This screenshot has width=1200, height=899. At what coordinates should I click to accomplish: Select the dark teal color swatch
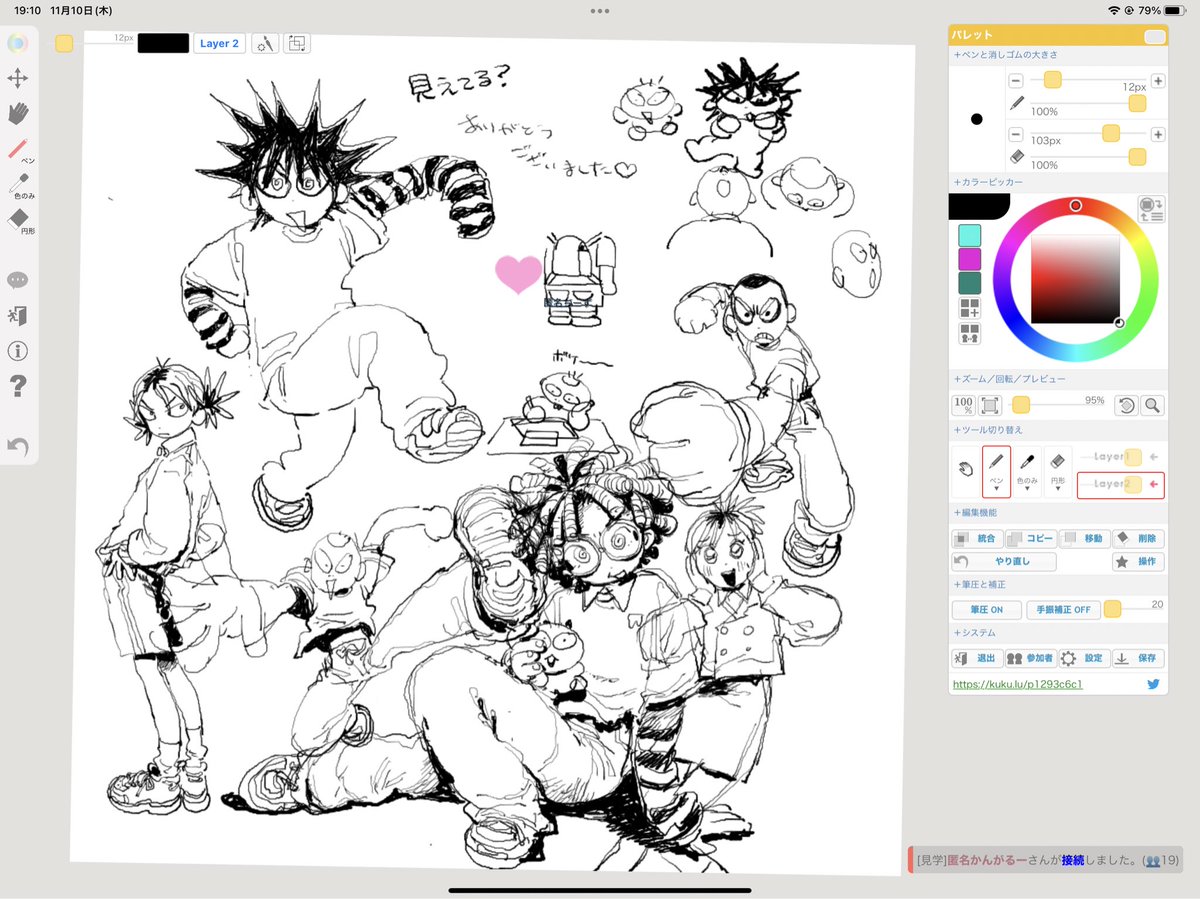969,283
